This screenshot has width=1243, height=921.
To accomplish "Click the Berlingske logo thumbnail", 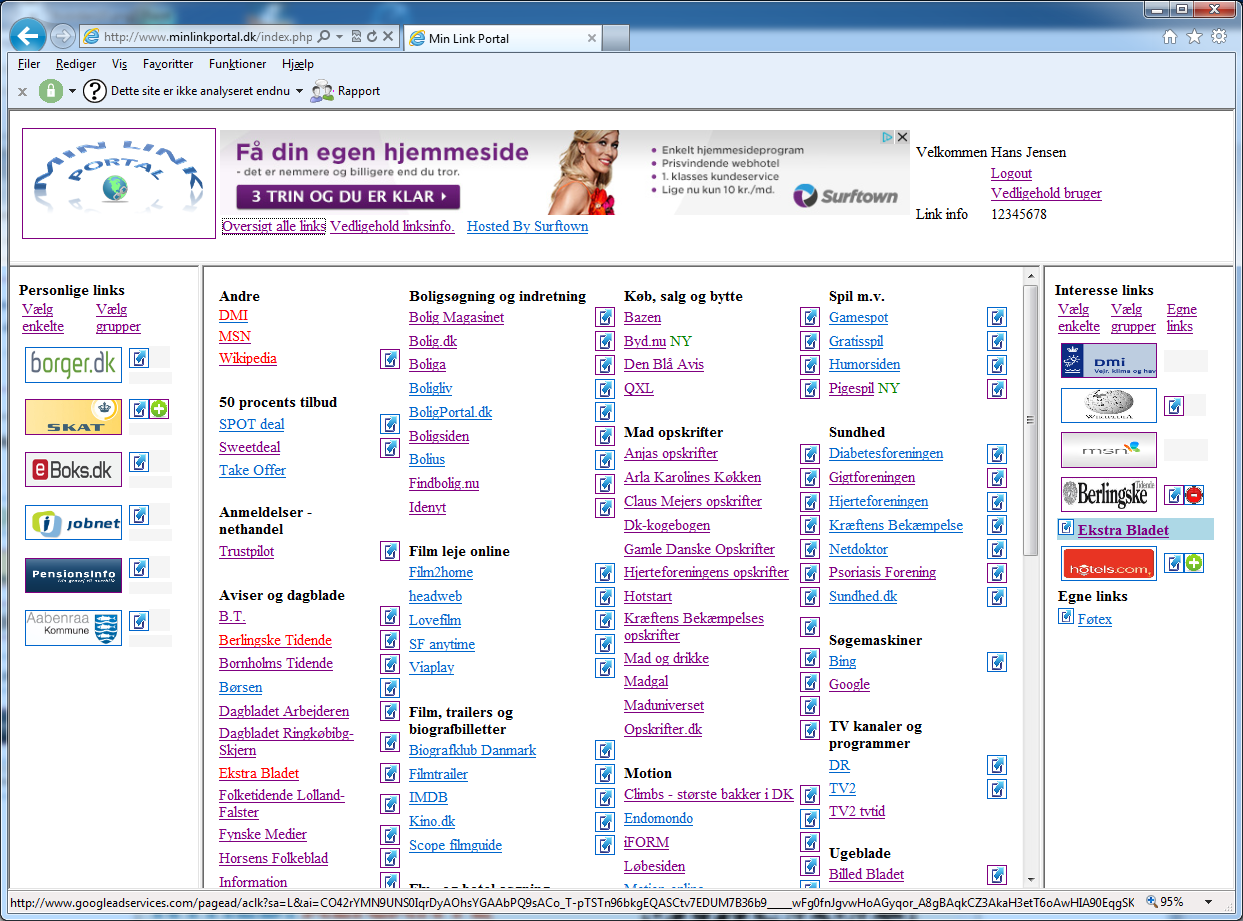I will click(x=1109, y=496).
